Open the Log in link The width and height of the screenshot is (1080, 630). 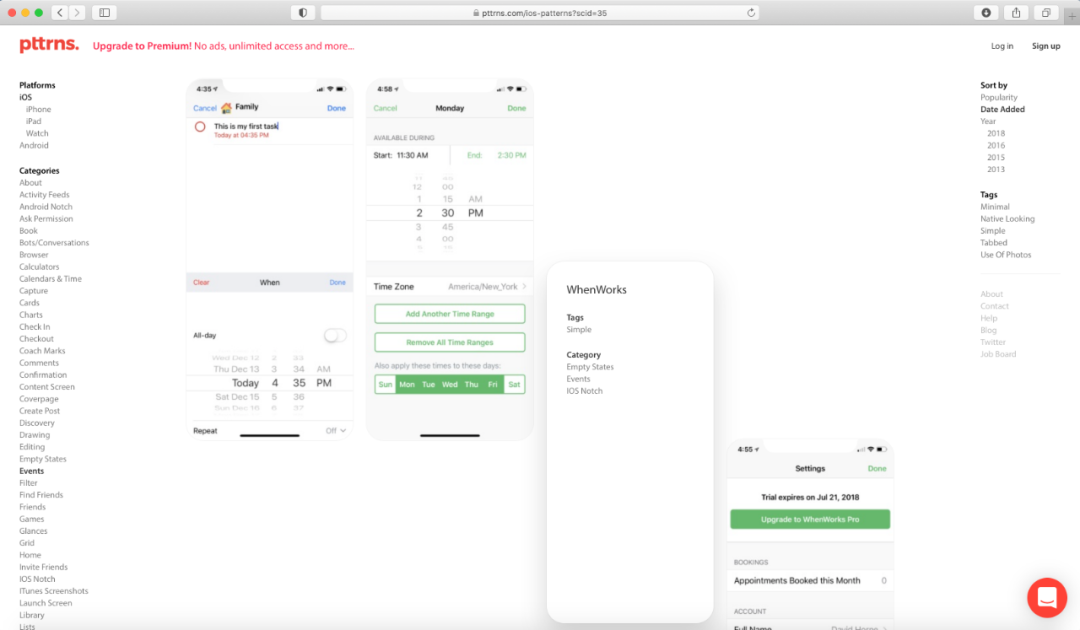tap(1001, 46)
